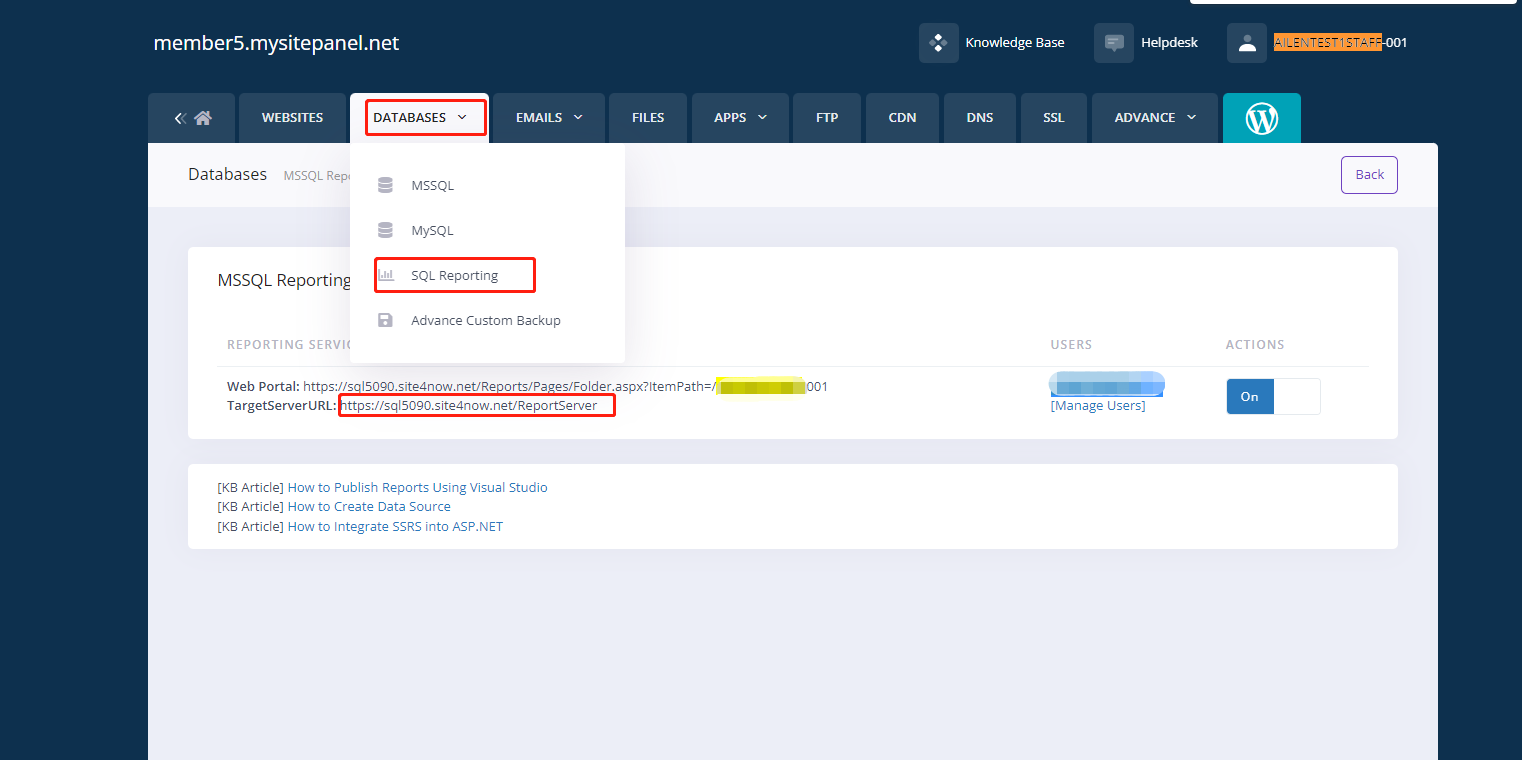Open the user account menu
Image resolution: width=1522 pixels, height=760 pixels.
coord(1246,42)
